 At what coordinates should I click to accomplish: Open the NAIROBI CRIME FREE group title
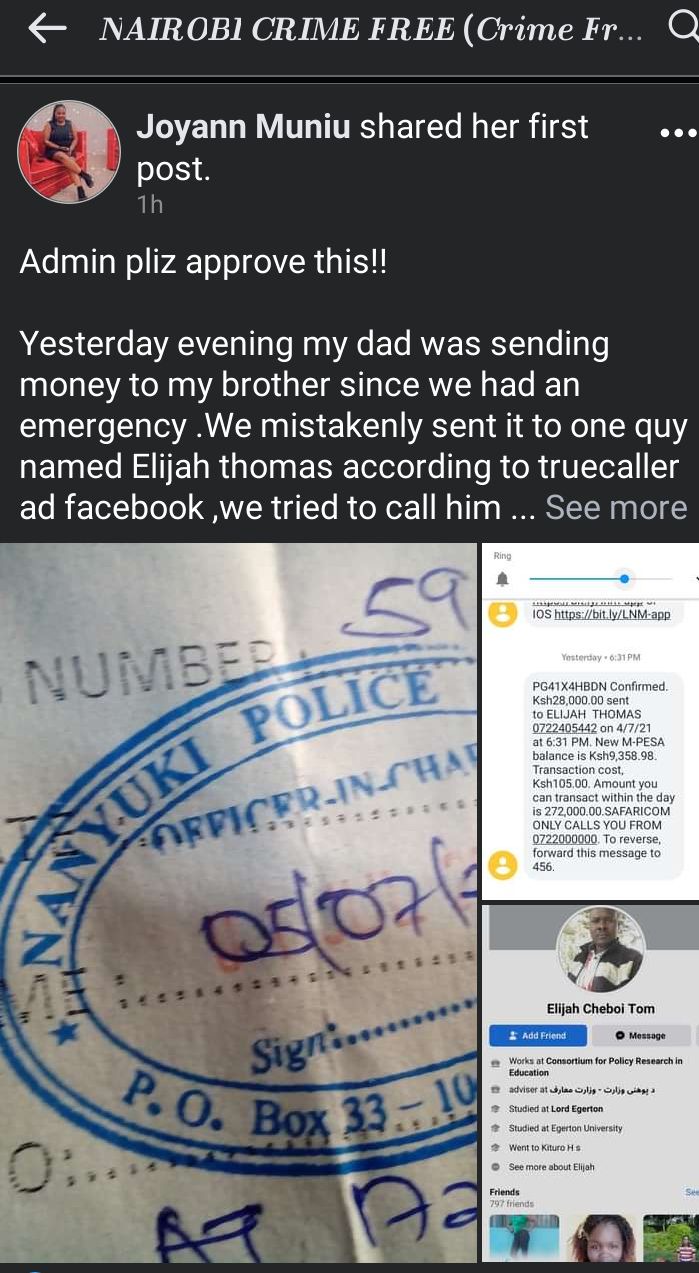(x=370, y=30)
